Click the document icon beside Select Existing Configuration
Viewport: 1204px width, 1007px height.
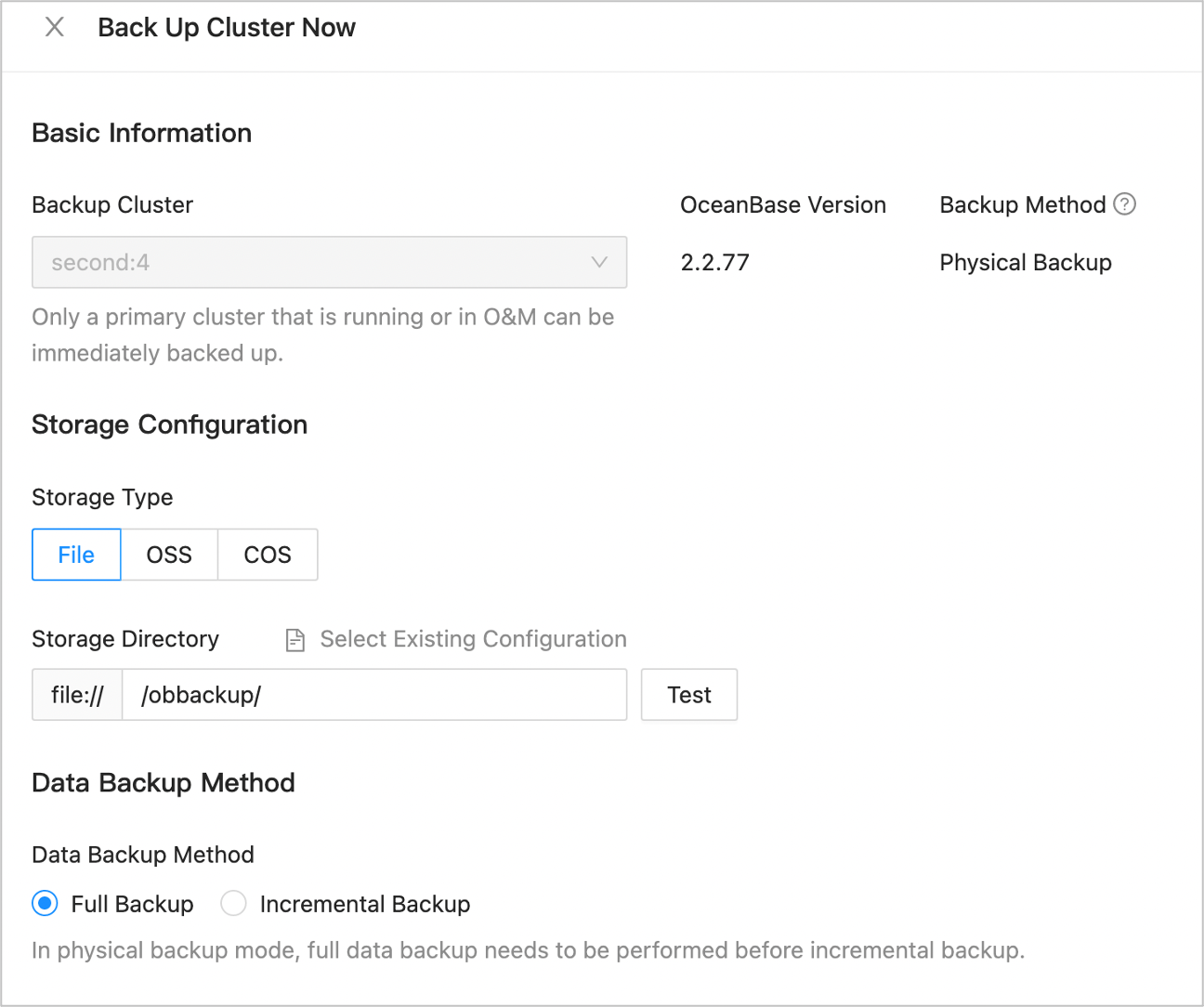click(x=295, y=640)
